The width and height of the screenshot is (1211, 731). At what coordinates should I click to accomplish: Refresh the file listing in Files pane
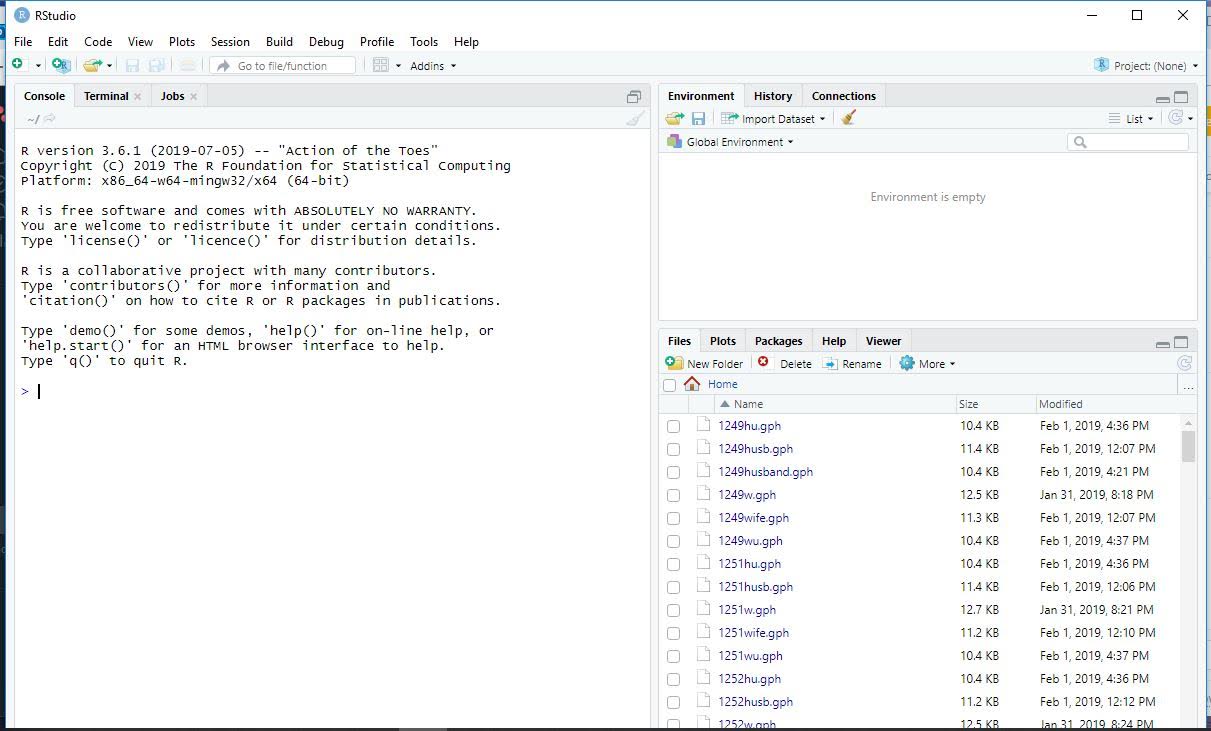point(1185,364)
